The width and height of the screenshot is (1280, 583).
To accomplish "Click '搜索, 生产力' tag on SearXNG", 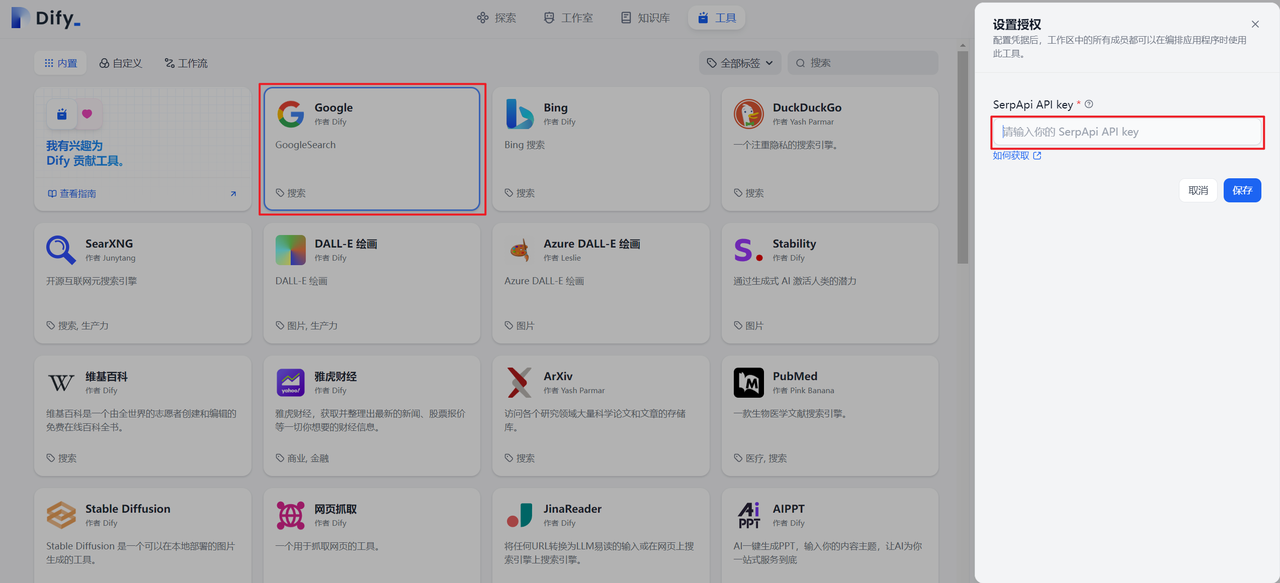I will click(83, 326).
